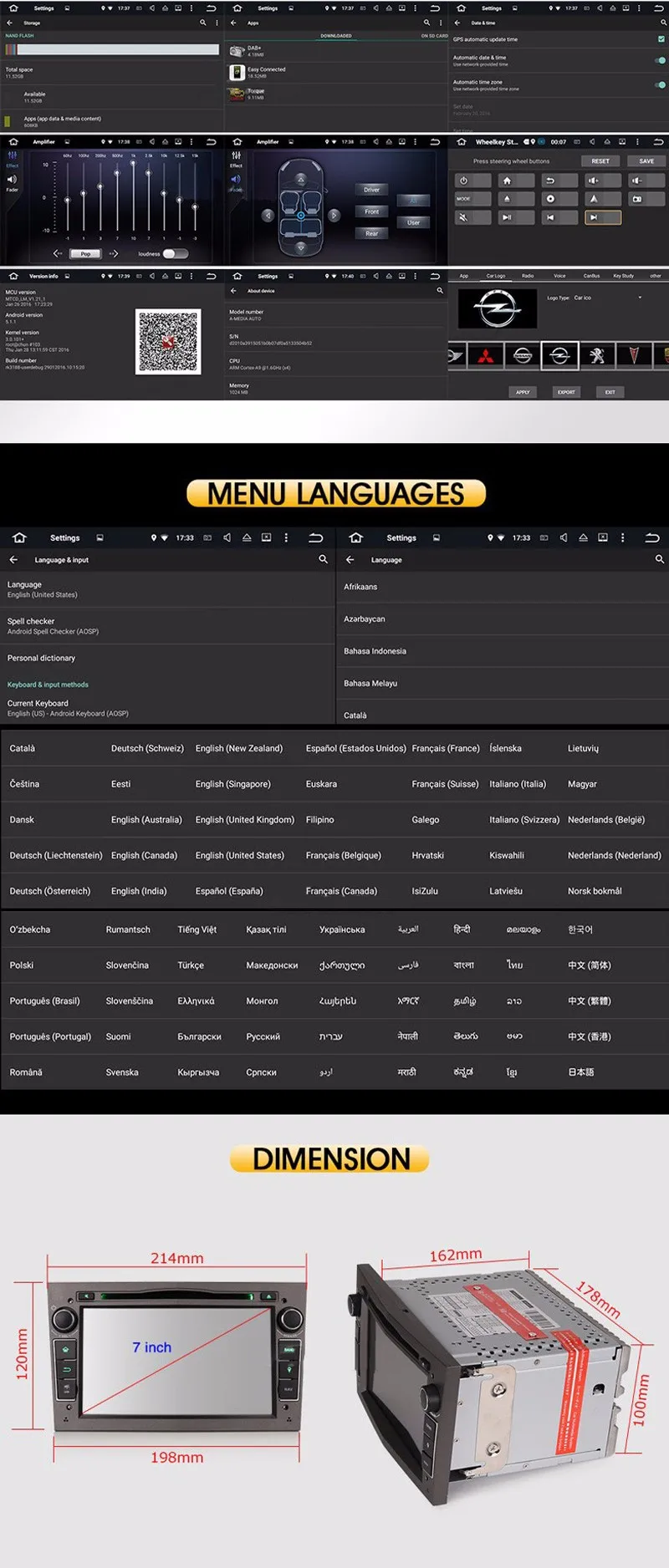Select the Front balance preset
Image resolution: width=669 pixels, height=1568 pixels.
point(371,211)
